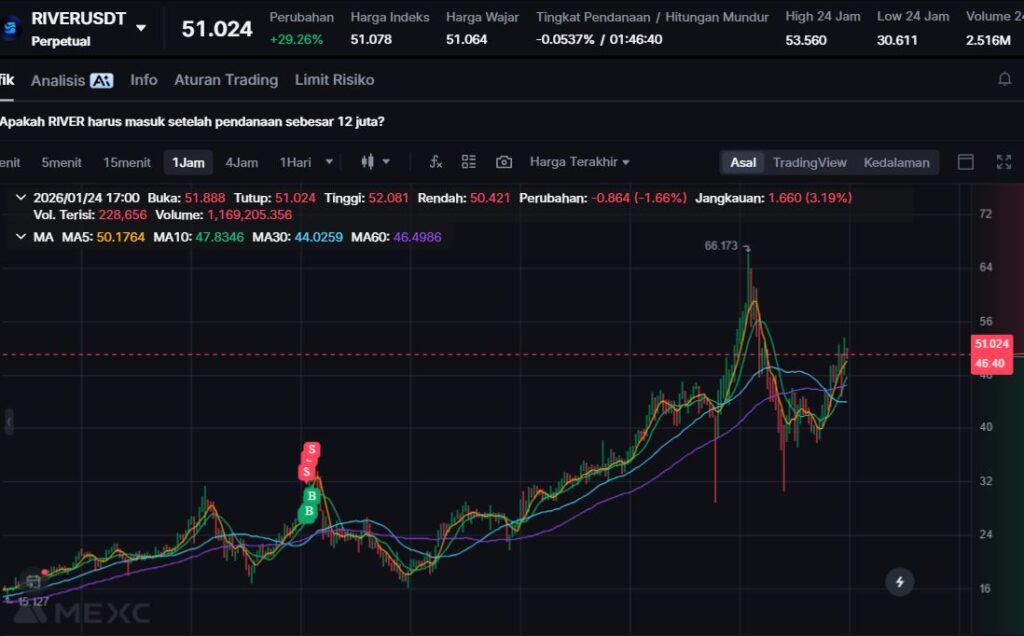Collapse the MA indicator legend row
This screenshot has width=1024, height=636.
pyautogui.click(x=21, y=237)
